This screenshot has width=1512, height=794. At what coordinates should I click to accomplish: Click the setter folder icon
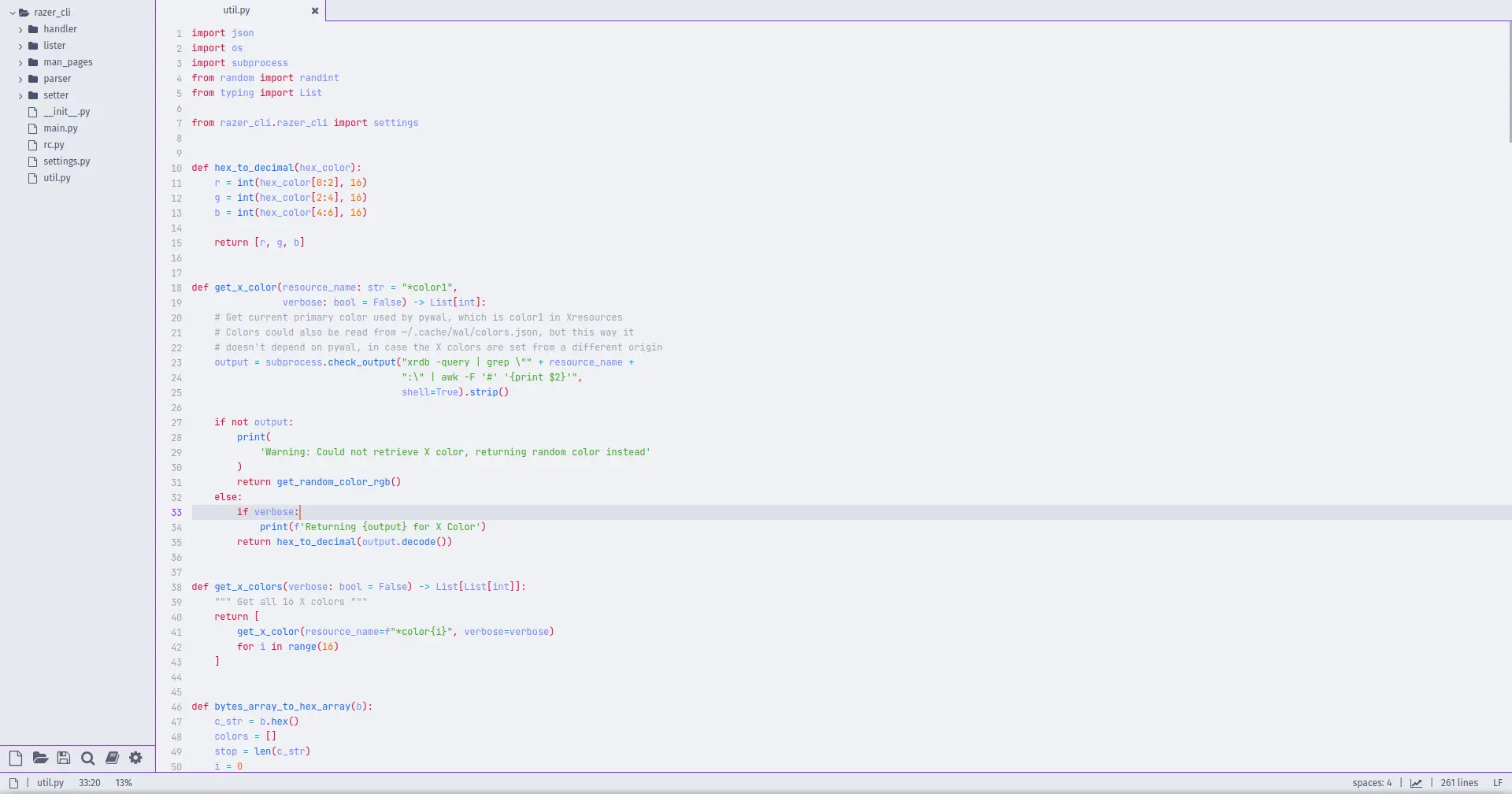point(33,95)
